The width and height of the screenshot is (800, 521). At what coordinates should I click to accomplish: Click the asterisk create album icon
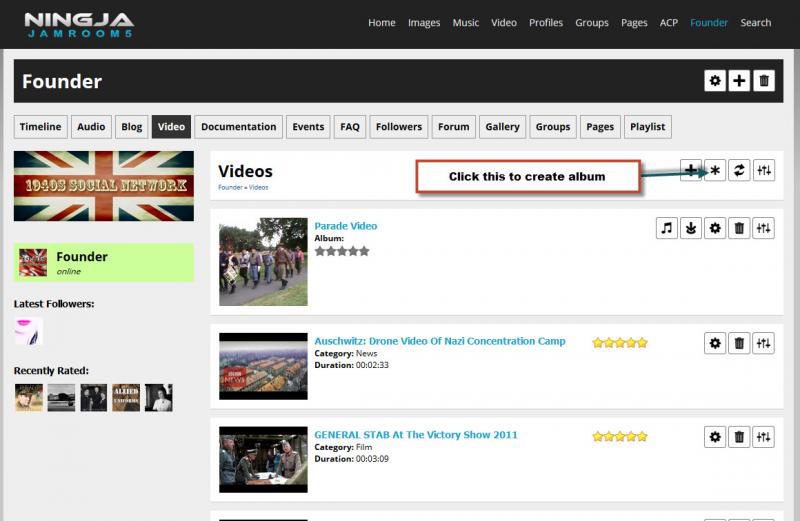[x=715, y=171]
